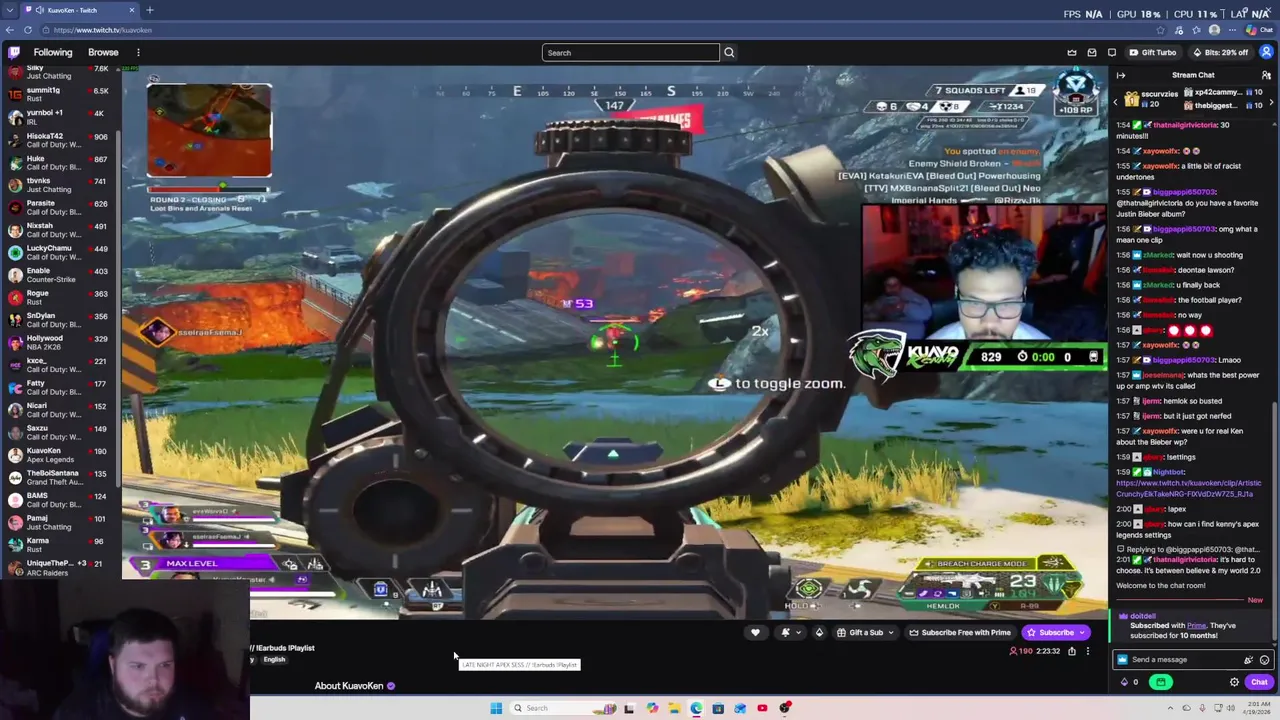Click the purple Subscribe button

pos(1056,632)
